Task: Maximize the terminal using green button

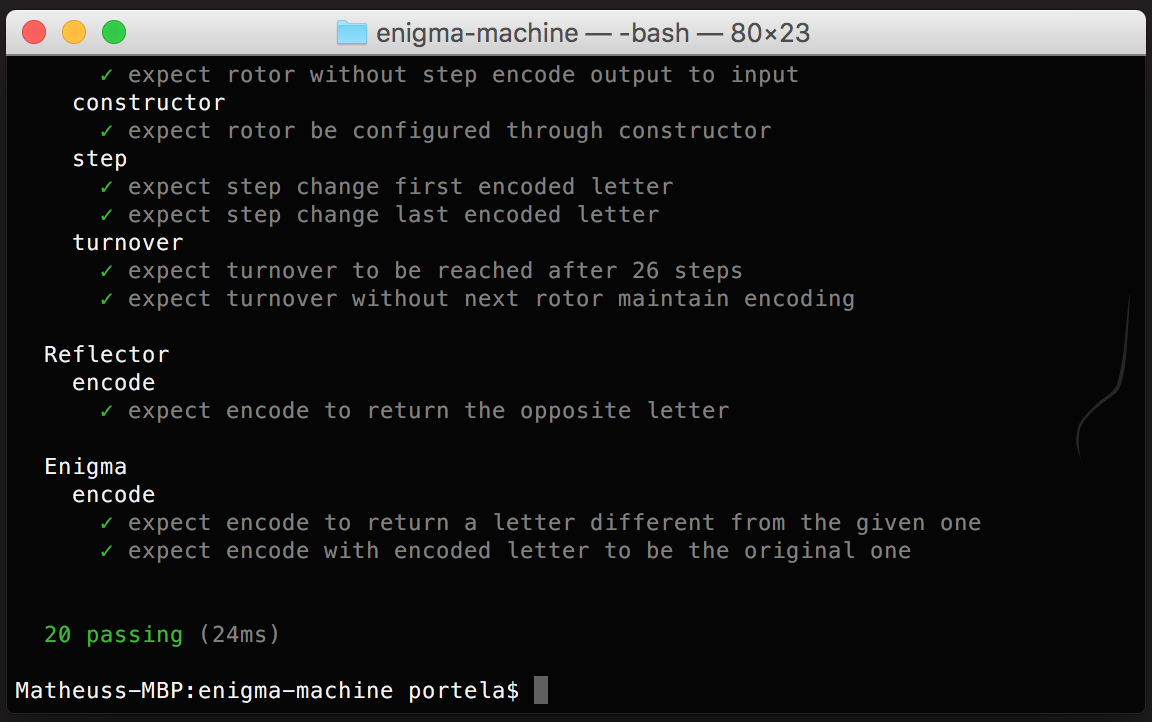Action: tap(114, 33)
